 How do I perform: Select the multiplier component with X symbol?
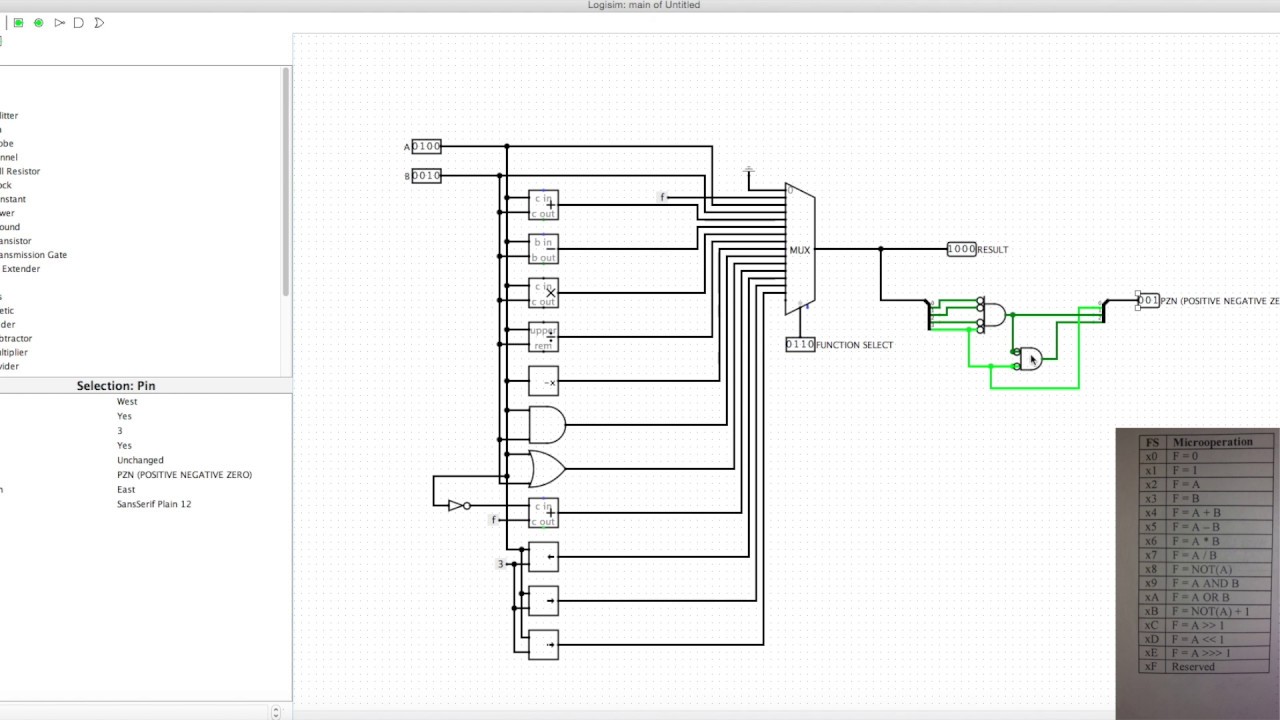pos(543,293)
